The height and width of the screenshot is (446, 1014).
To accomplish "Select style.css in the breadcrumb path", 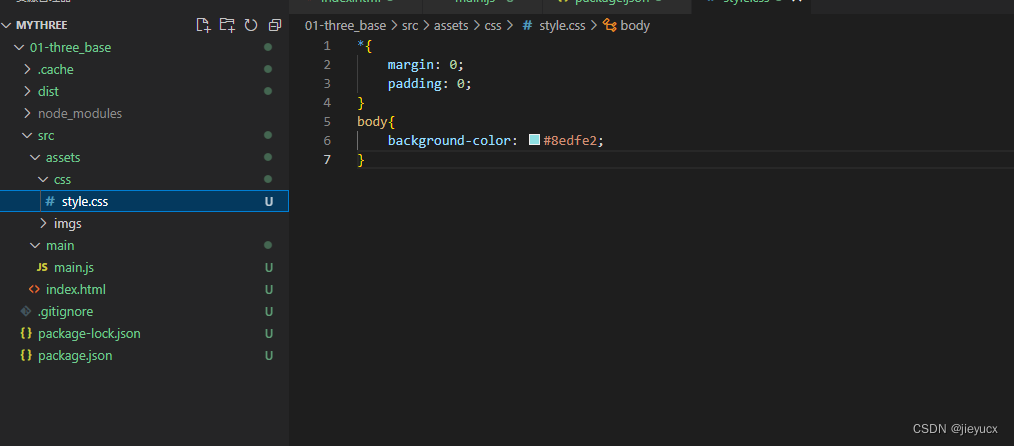I will 562,26.
